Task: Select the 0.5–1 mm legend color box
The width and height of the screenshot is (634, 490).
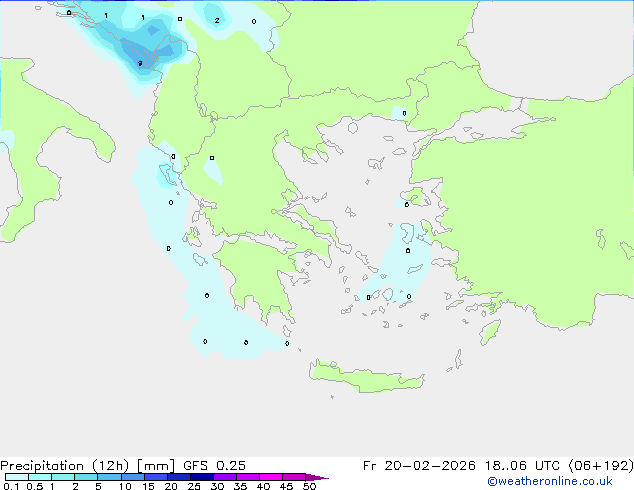Action: (x=40, y=477)
